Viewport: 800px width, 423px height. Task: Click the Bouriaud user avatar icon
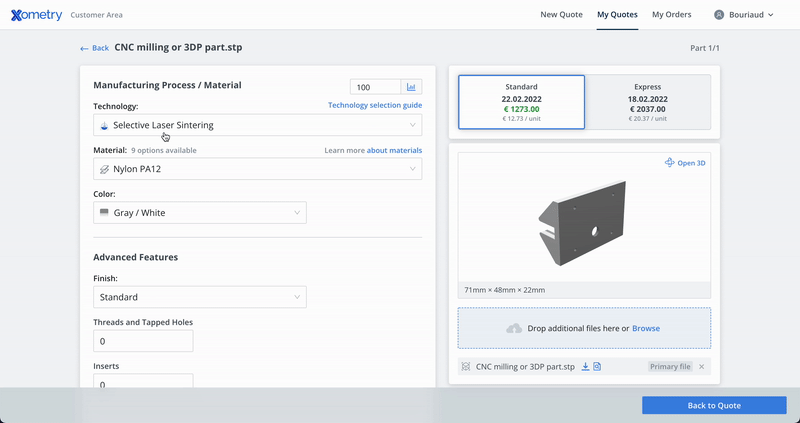pos(719,15)
